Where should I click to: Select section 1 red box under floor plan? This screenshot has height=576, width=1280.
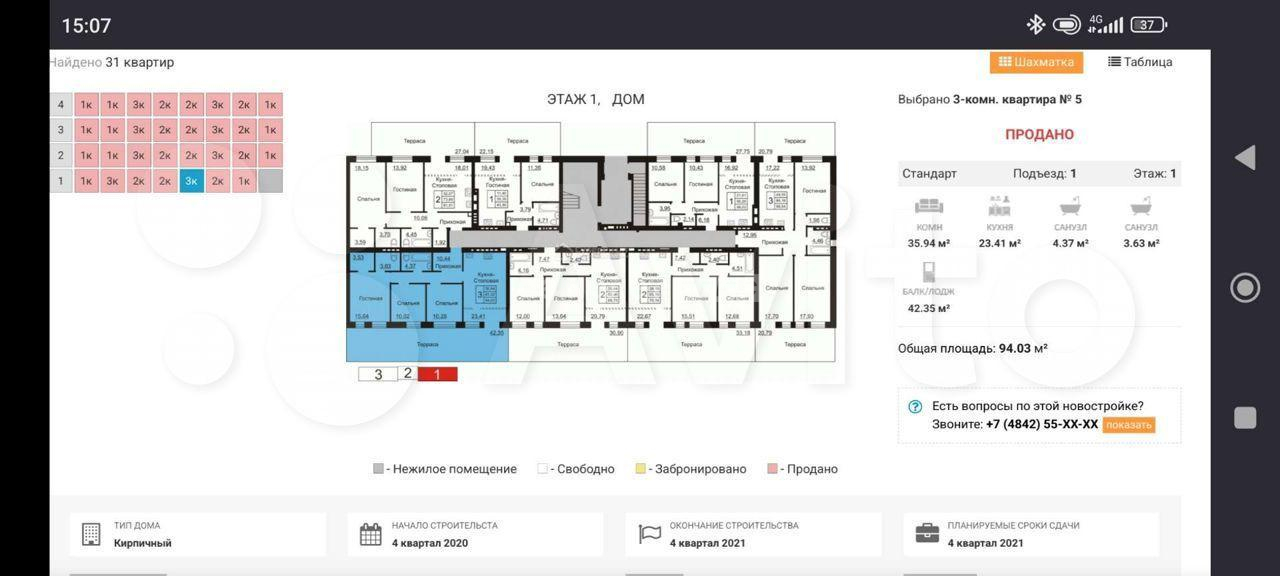tap(437, 374)
